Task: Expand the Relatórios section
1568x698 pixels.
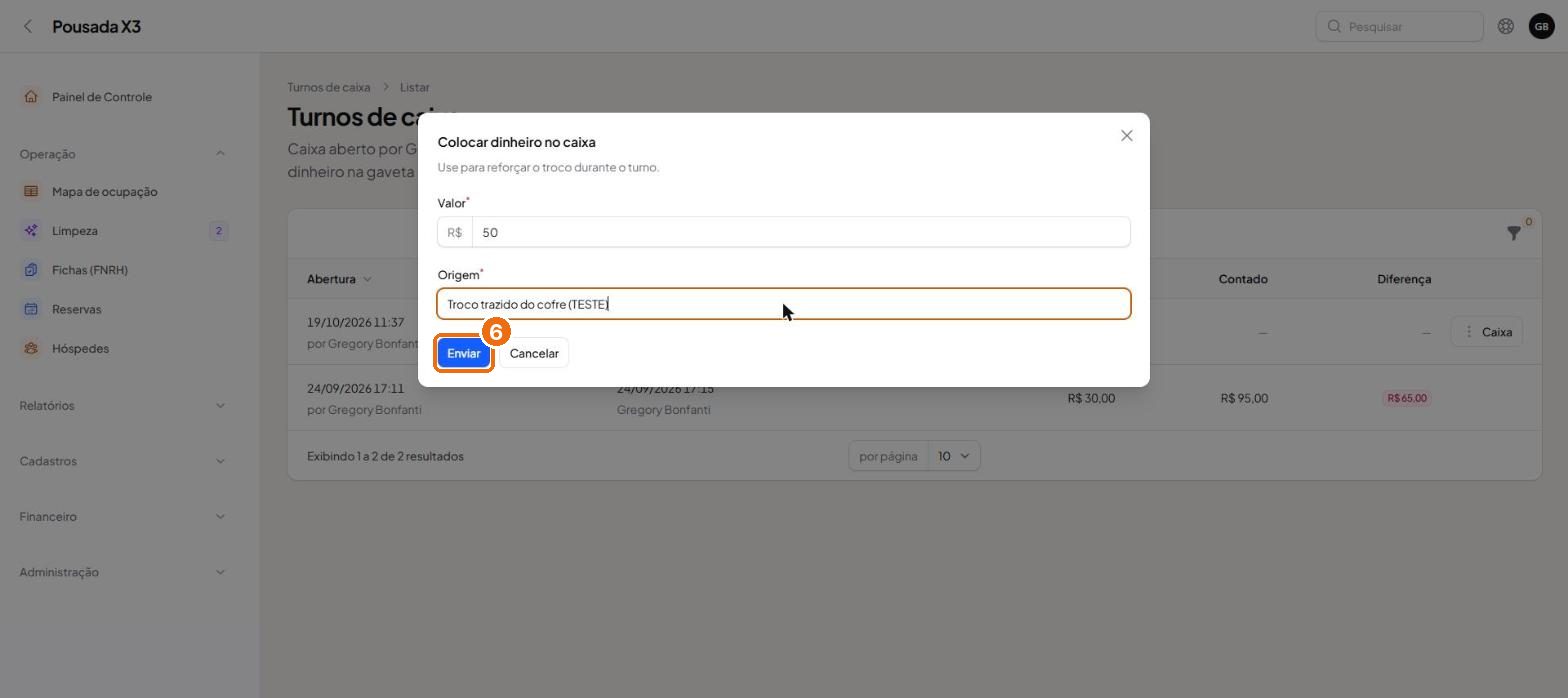Action: click(220, 405)
